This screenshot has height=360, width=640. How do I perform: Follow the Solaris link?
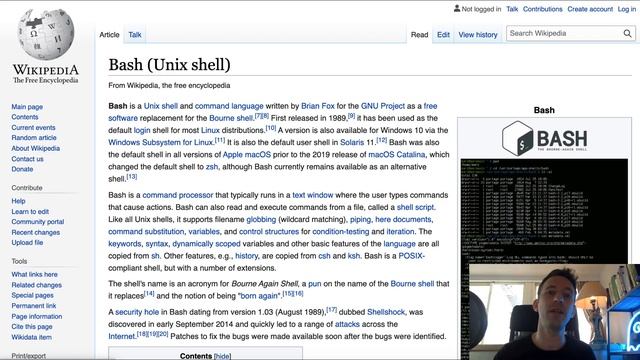tap(352, 142)
